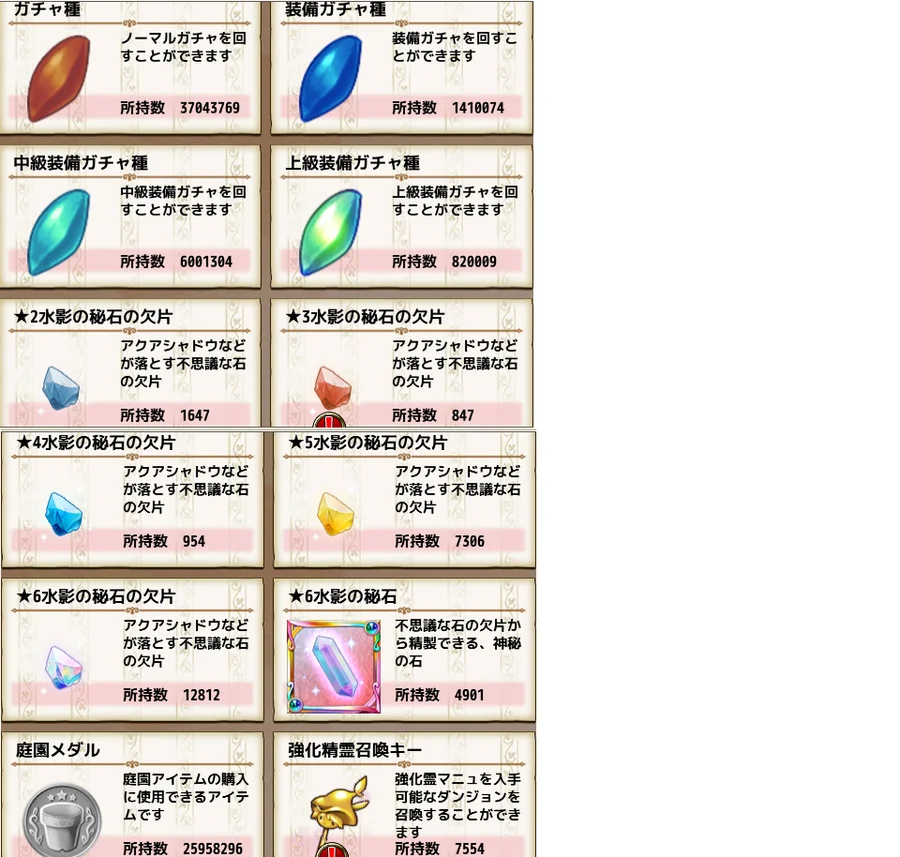Choose the green 上級装備ガチャ種 seed icon
Viewport: 900px width, 857px height.
(330, 232)
